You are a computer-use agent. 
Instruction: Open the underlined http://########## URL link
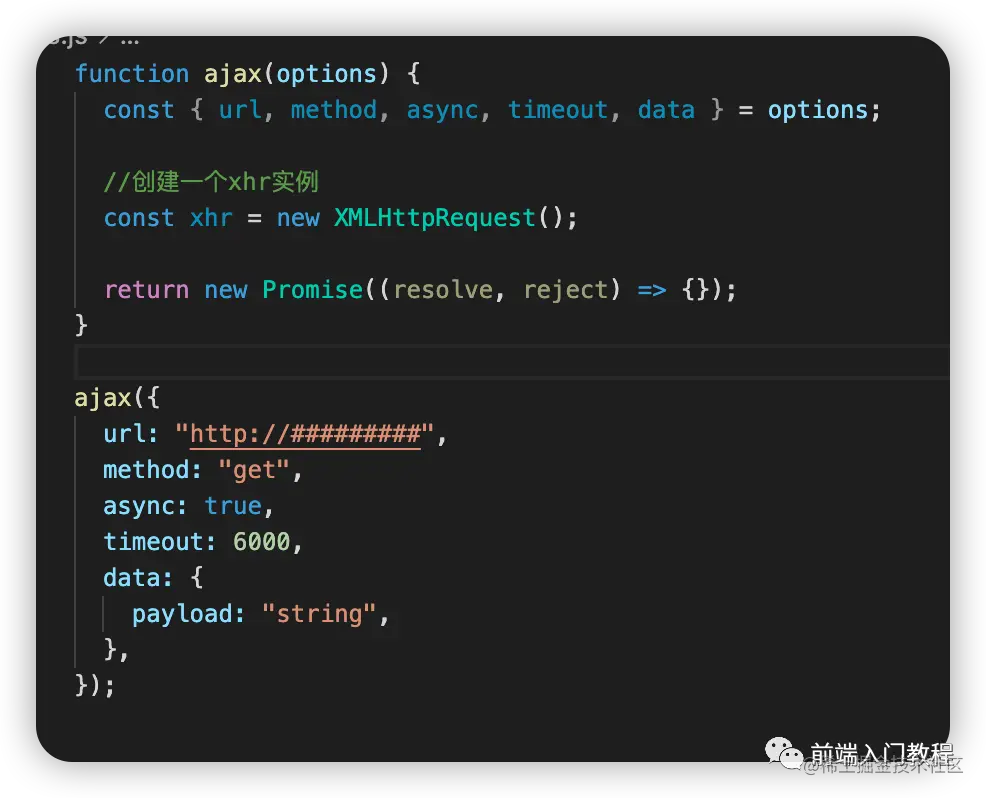pos(305,434)
